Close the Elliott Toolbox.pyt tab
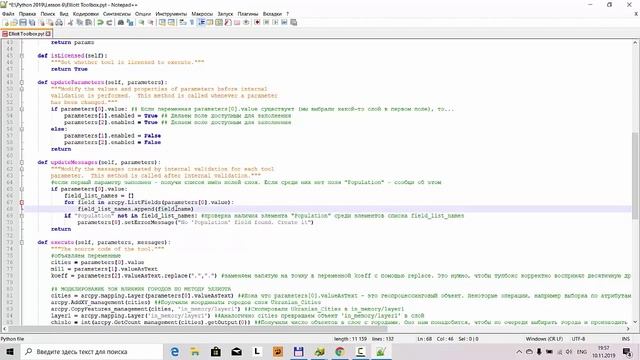Viewport: 640px width, 360px height. pos(48,34)
